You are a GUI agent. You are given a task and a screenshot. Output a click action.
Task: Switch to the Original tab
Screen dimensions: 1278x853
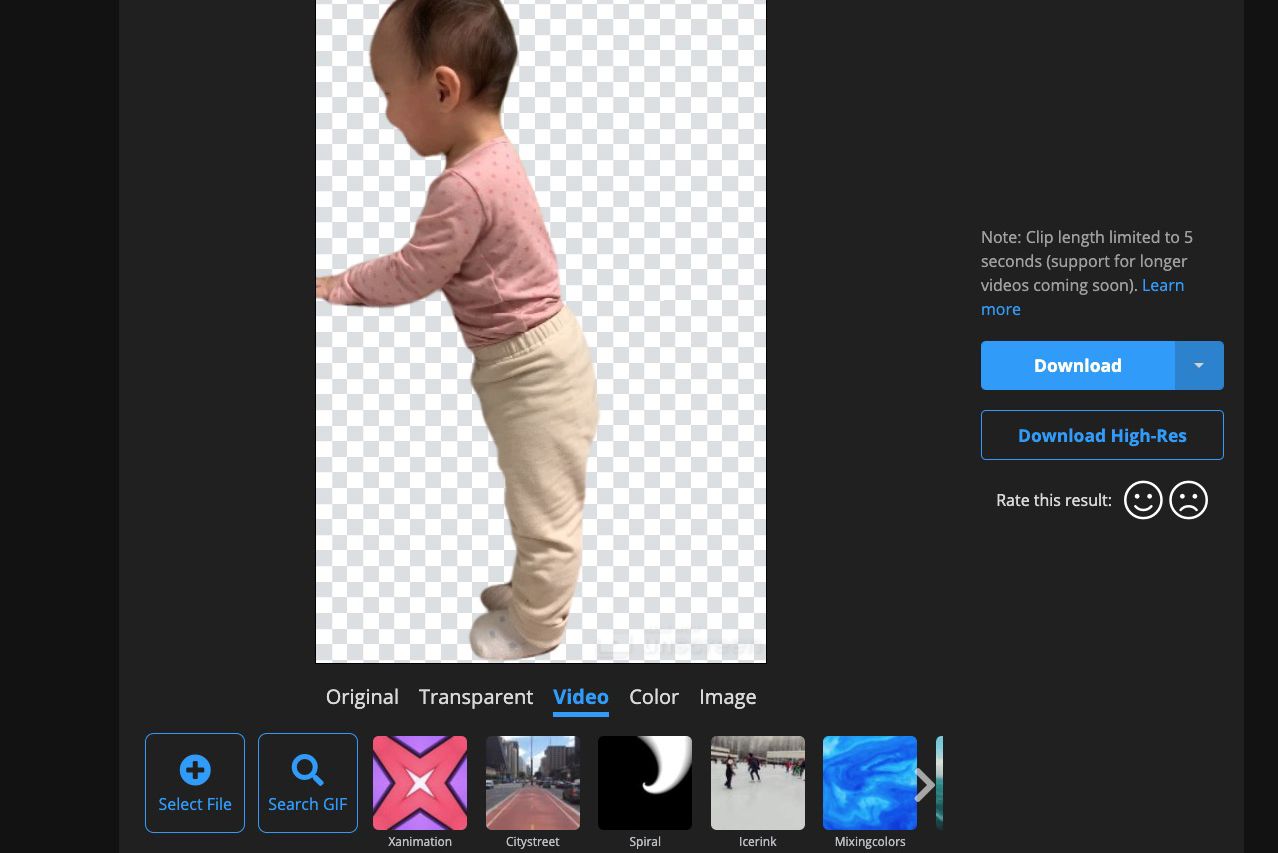[362, 697]
